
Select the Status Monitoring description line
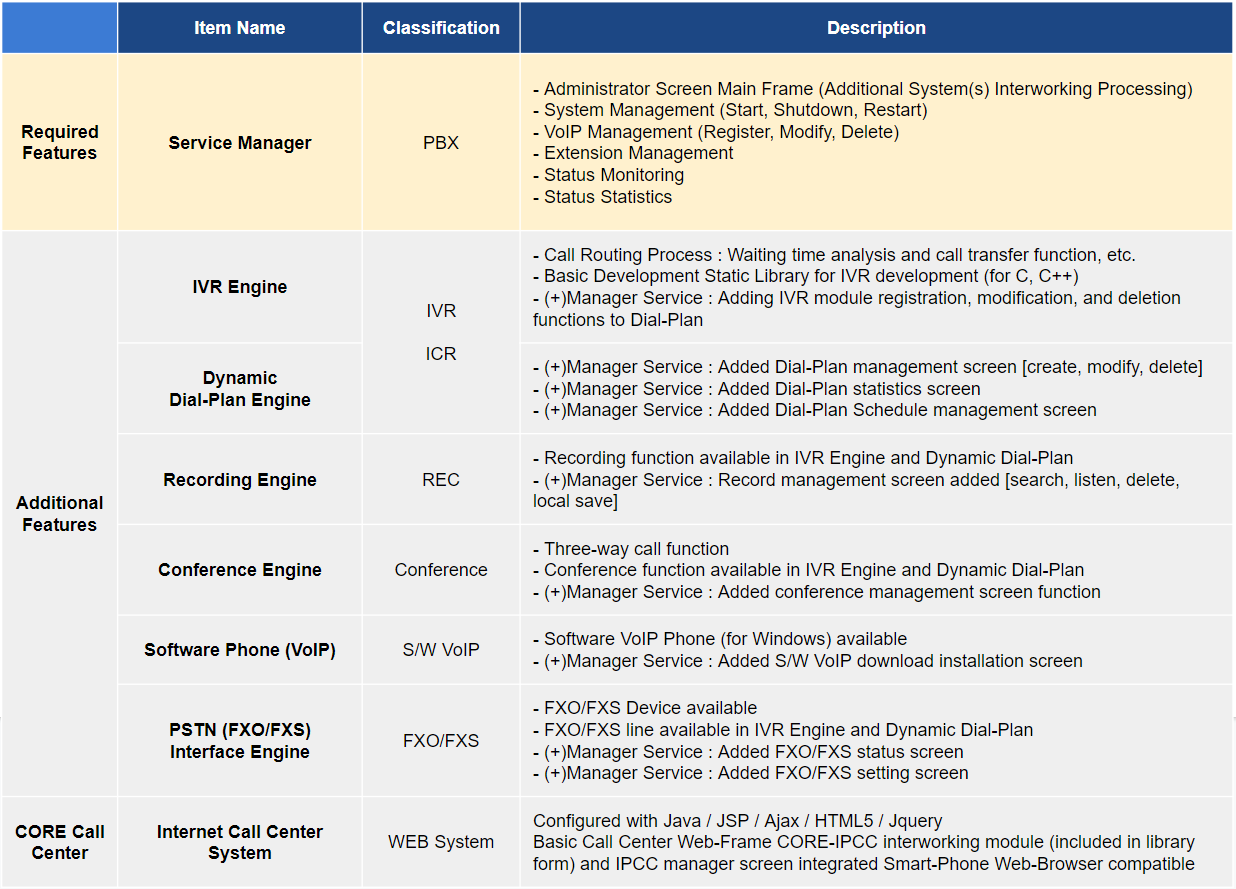point(613,175)
